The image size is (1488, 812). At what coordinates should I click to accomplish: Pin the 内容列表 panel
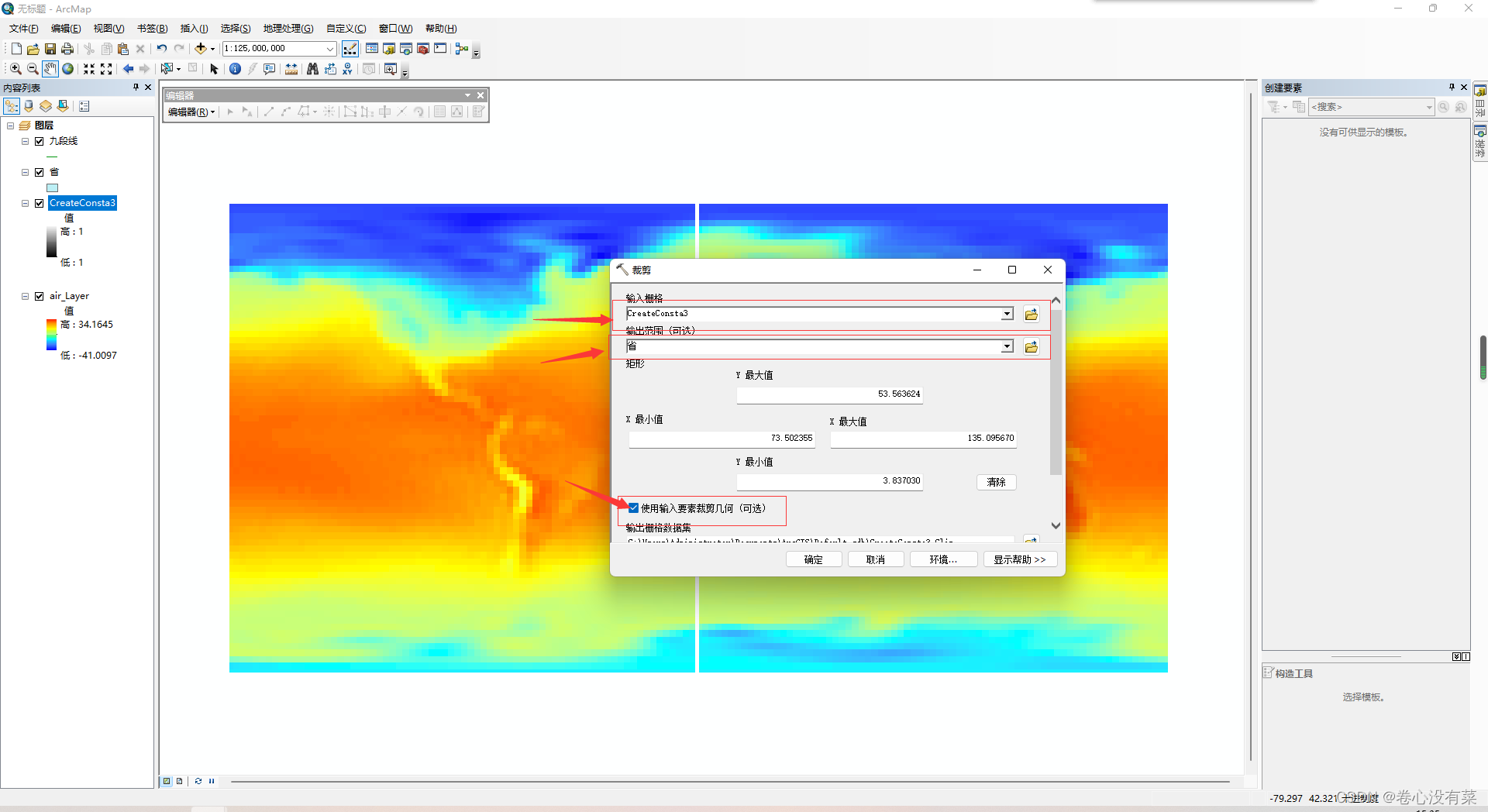click(x=136, y=88)
